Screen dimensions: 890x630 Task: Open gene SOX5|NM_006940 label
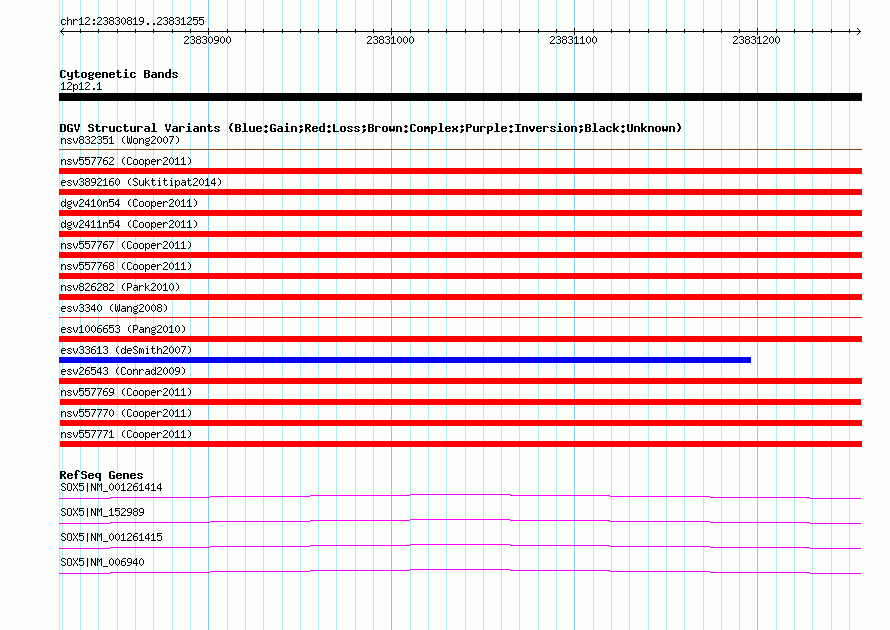102,562
